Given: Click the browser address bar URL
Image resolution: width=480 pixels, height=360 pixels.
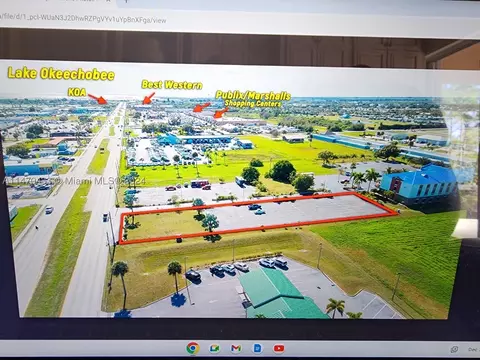Looking at the screenshot, I should coord(83,19).
